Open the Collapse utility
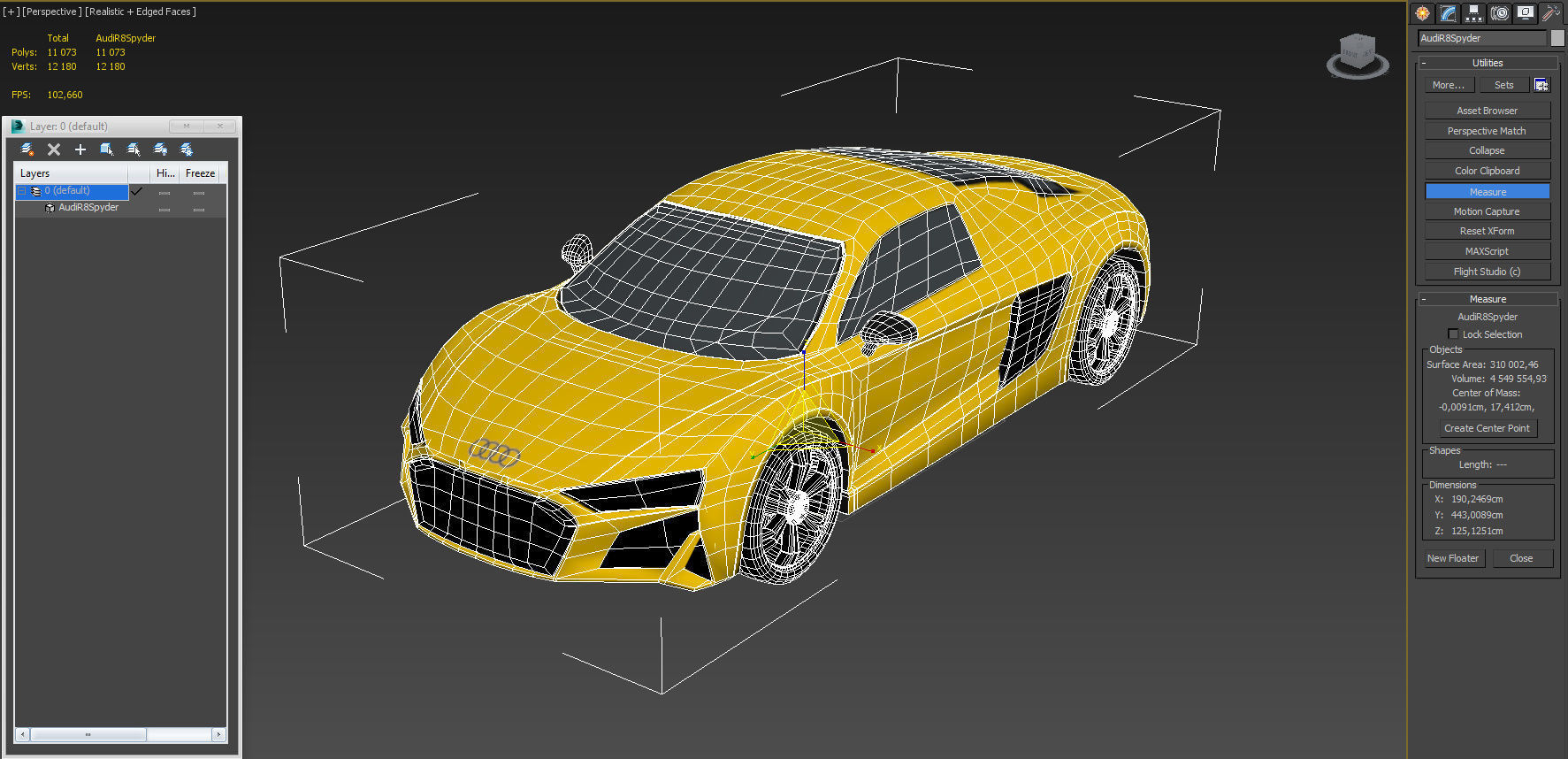Image resolution: width=1568 pixels, height=759 pixels. pyautogui.click(x=1488, y=150)
